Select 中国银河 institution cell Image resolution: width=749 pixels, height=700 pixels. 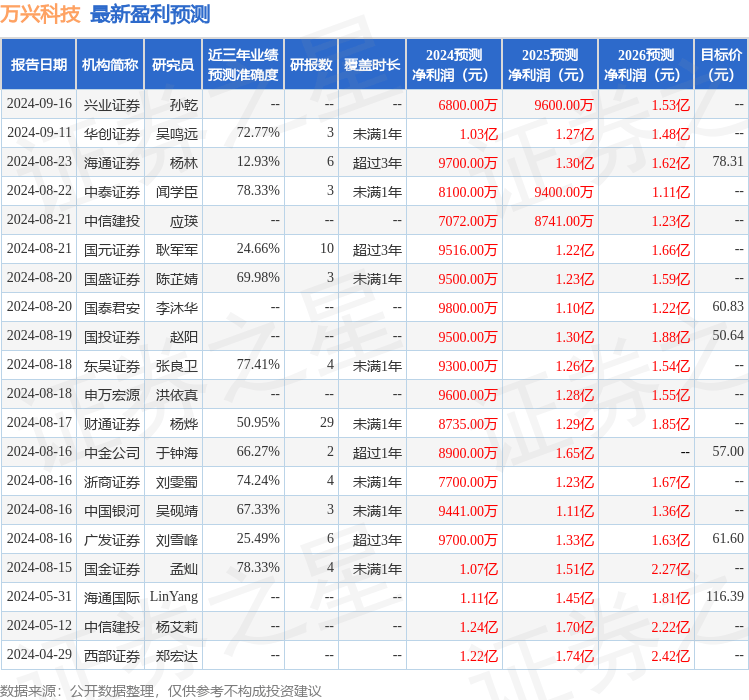[112, 511]
